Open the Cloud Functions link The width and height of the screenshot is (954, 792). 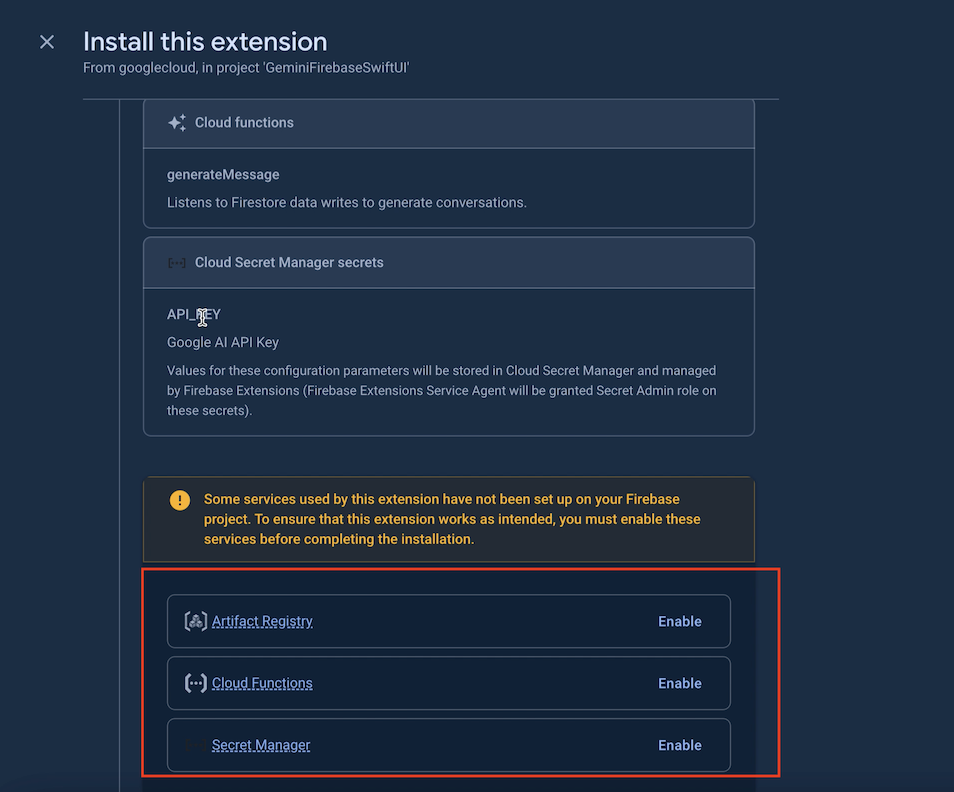(262, 683)
